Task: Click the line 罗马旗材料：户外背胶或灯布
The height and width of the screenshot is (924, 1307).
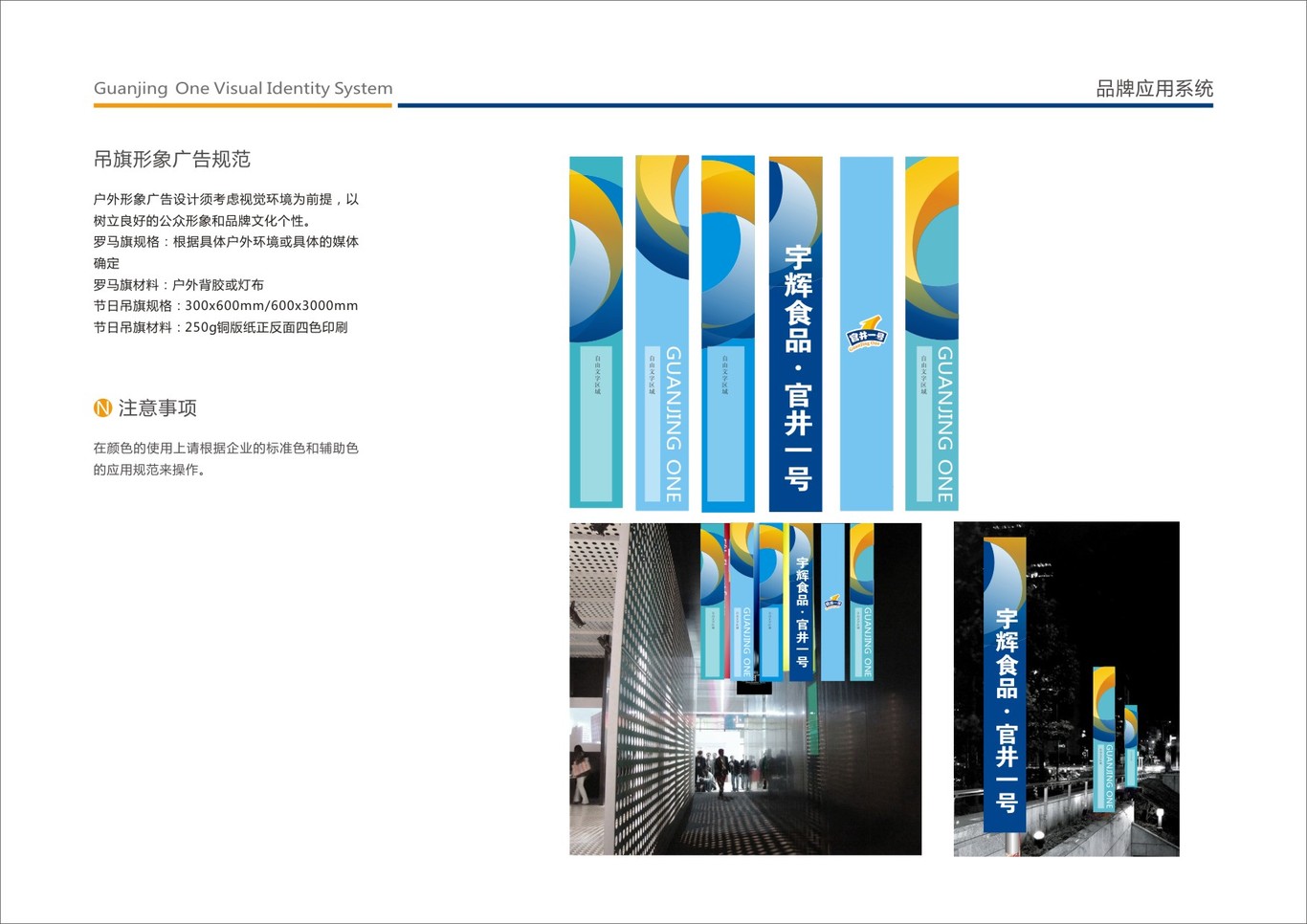Action: coord(179,285)
